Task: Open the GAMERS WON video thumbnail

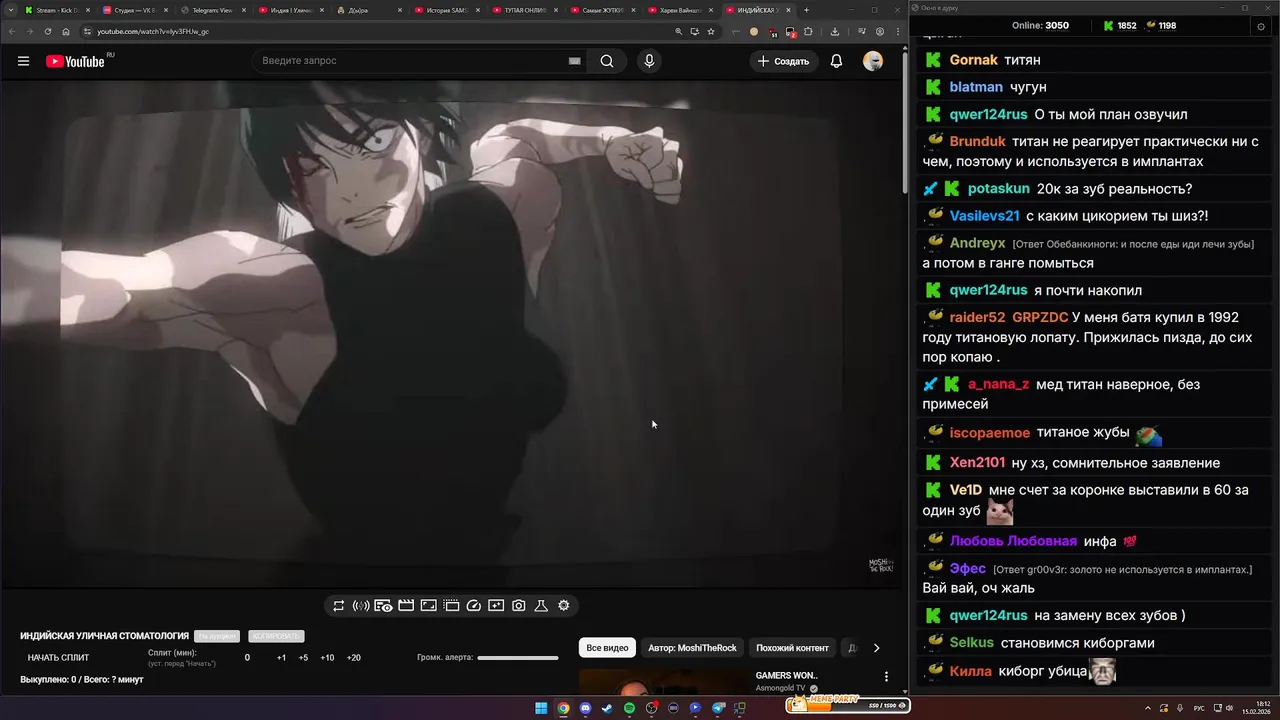Action: click(x=663, y=681)
